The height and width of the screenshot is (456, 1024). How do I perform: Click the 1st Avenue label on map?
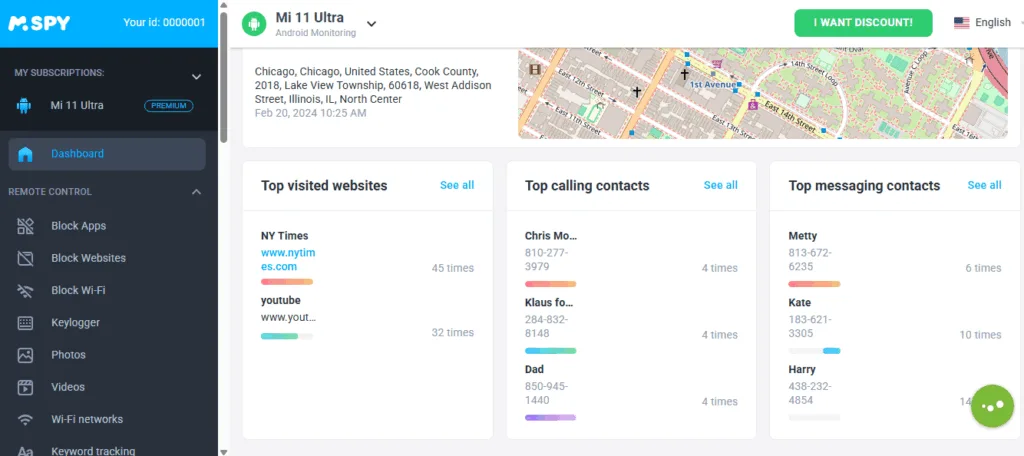click(713, 85)
